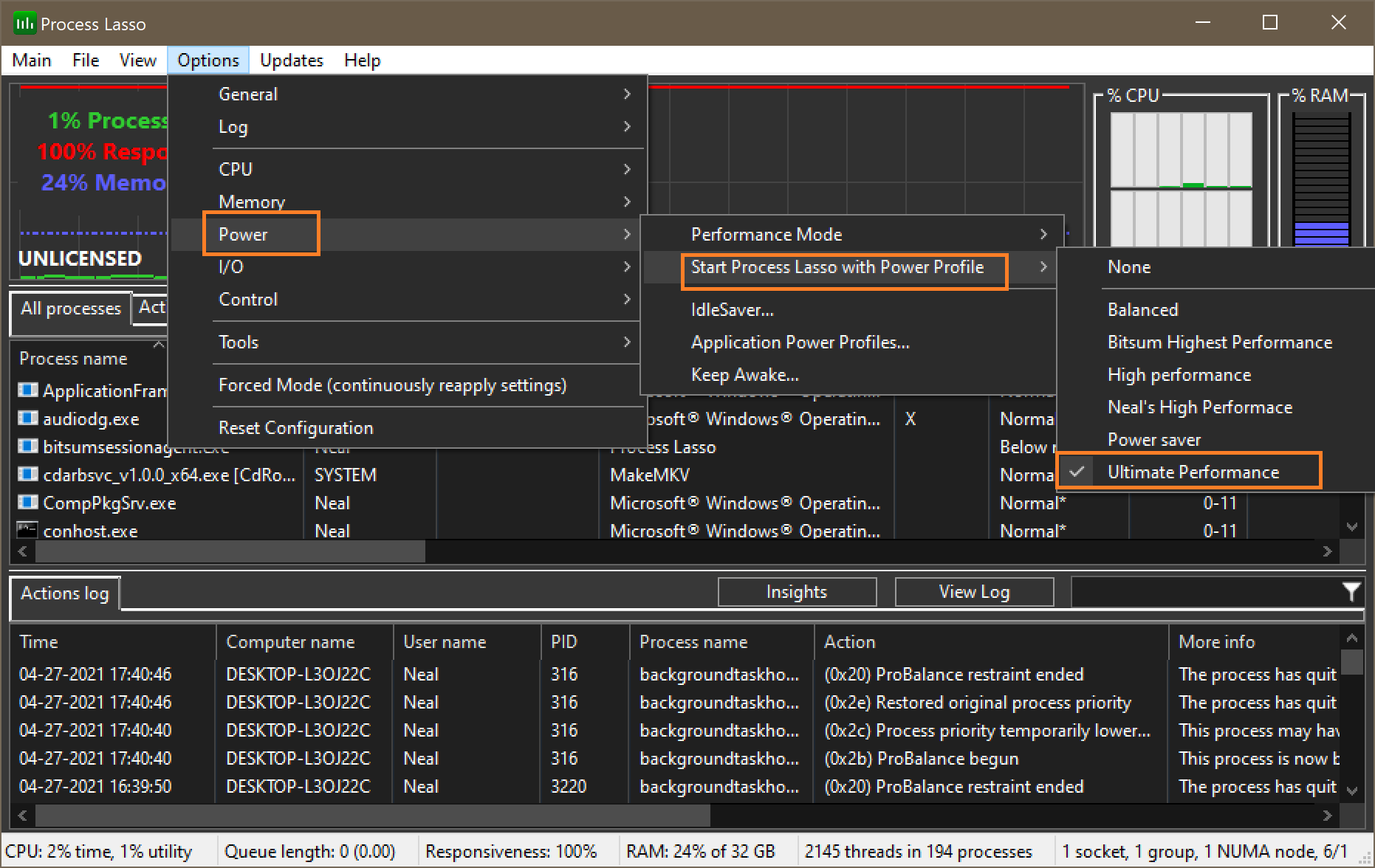Open the Help menu
The width and height of the screenshot is (1375, 868).
363,60
